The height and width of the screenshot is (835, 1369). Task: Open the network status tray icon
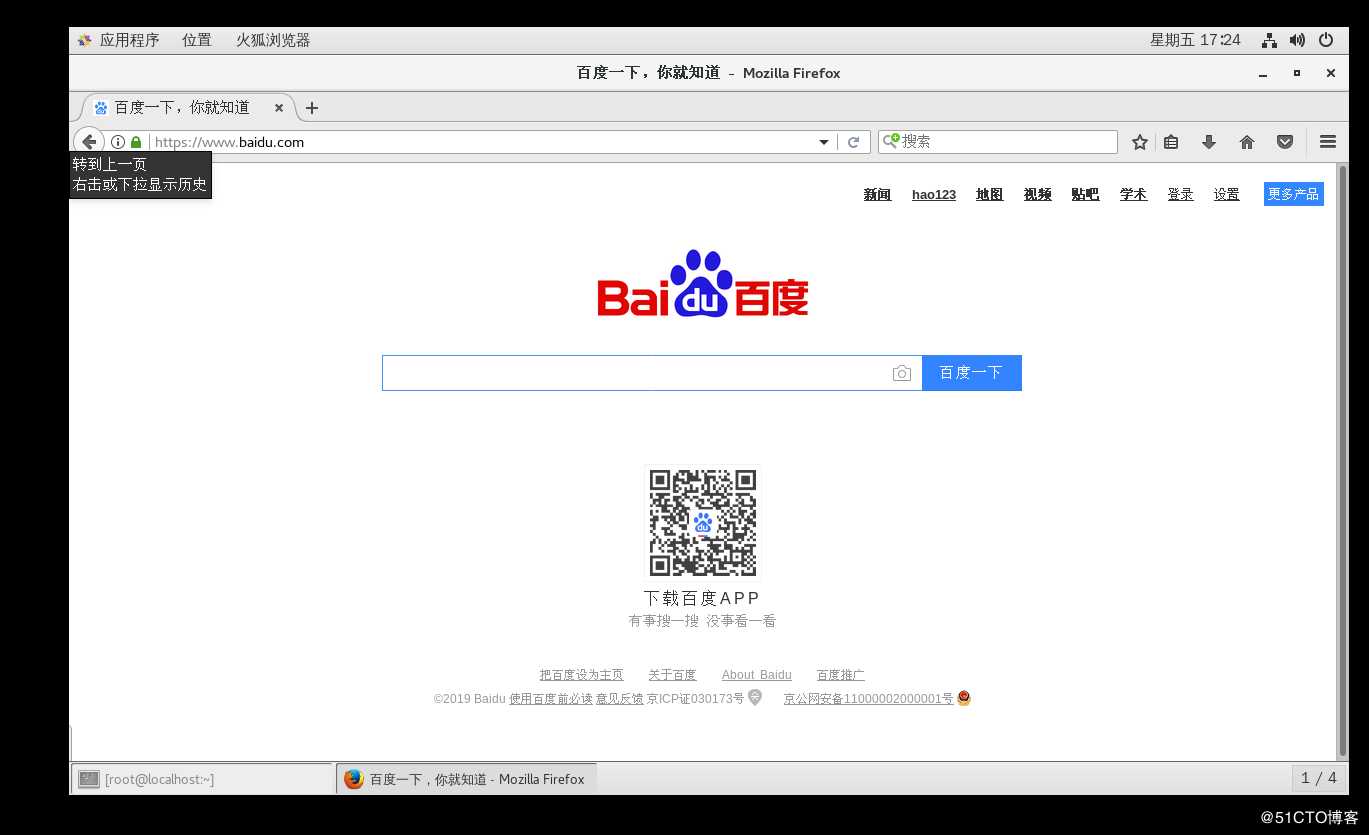pos(1269,40)
